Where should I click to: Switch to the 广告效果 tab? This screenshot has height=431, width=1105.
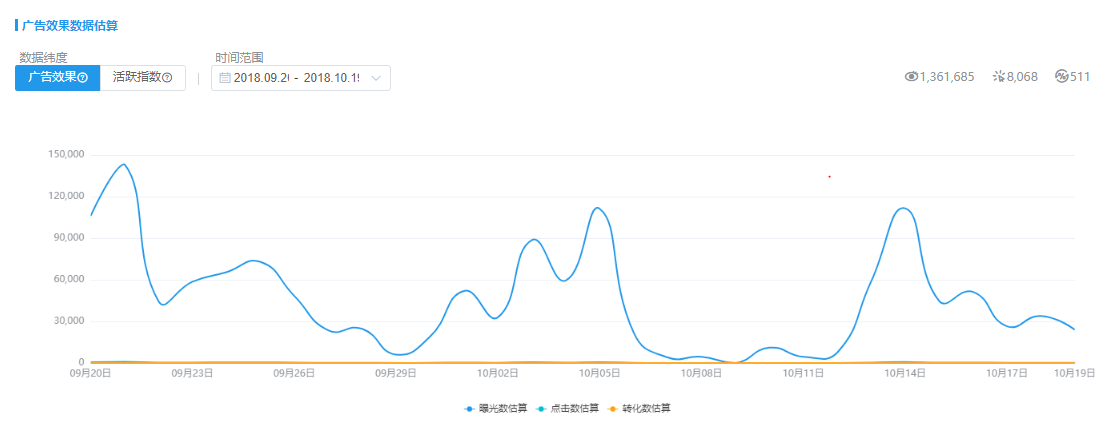(53, 78)
